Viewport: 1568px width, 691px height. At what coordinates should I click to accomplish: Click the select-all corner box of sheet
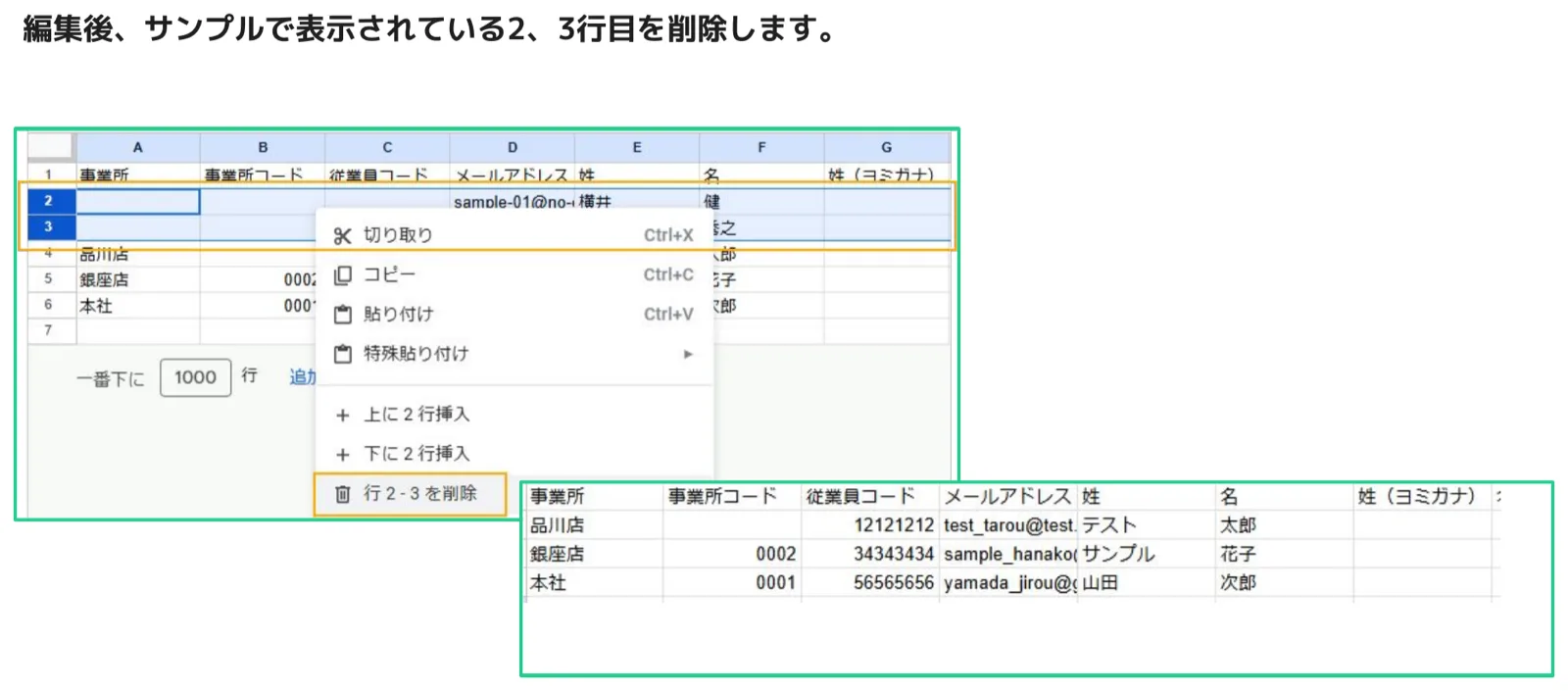click(x=51, y=146)
